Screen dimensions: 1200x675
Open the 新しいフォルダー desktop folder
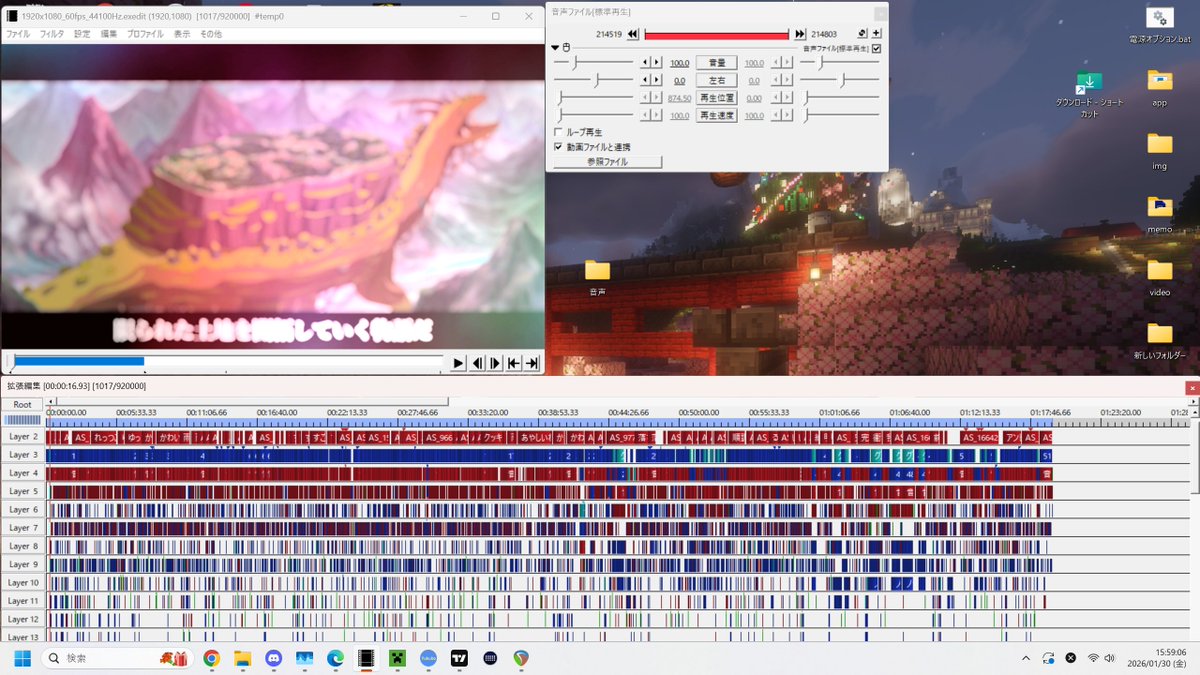tap(1159, 340)
